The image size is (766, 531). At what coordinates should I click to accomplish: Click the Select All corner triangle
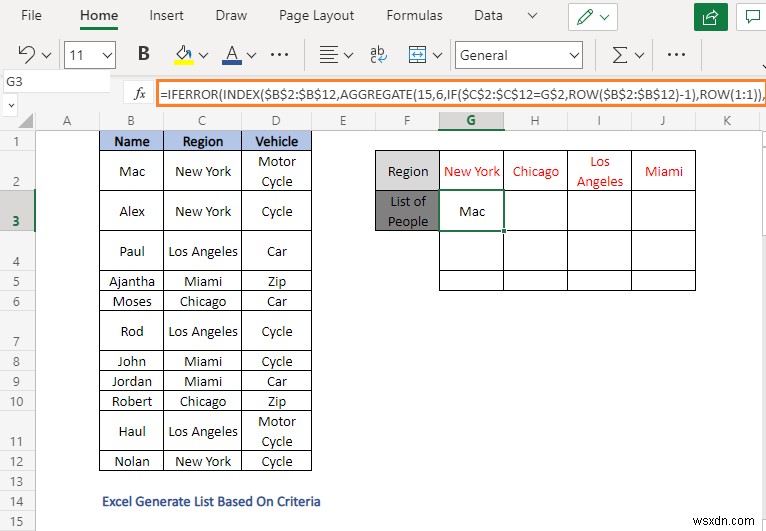(24, 120)
